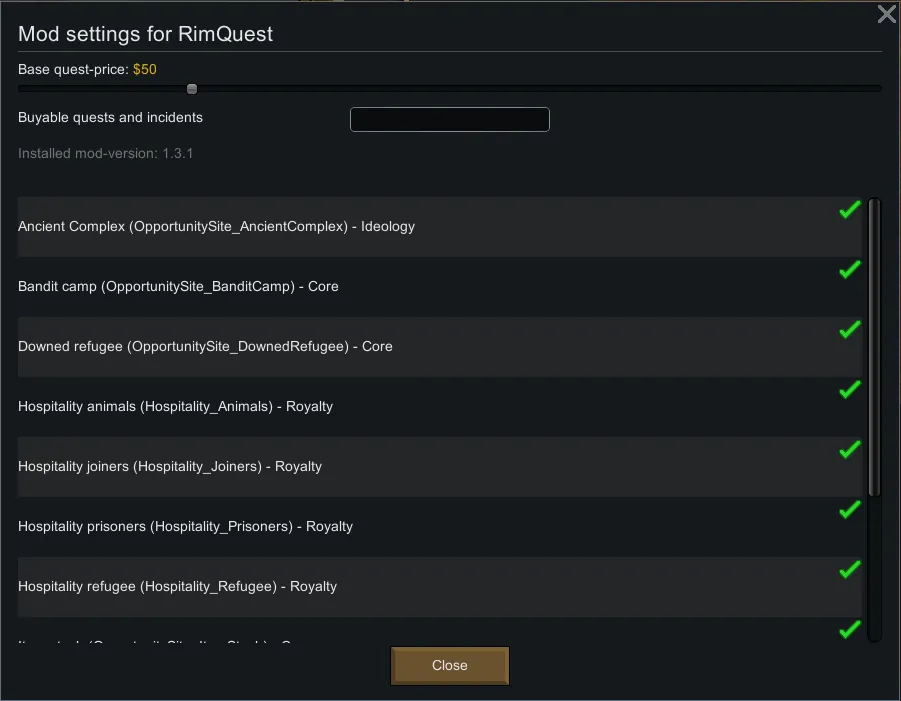901x701 pixels.
Task: Click the buyable quests search field
Action: click(450, 119)
